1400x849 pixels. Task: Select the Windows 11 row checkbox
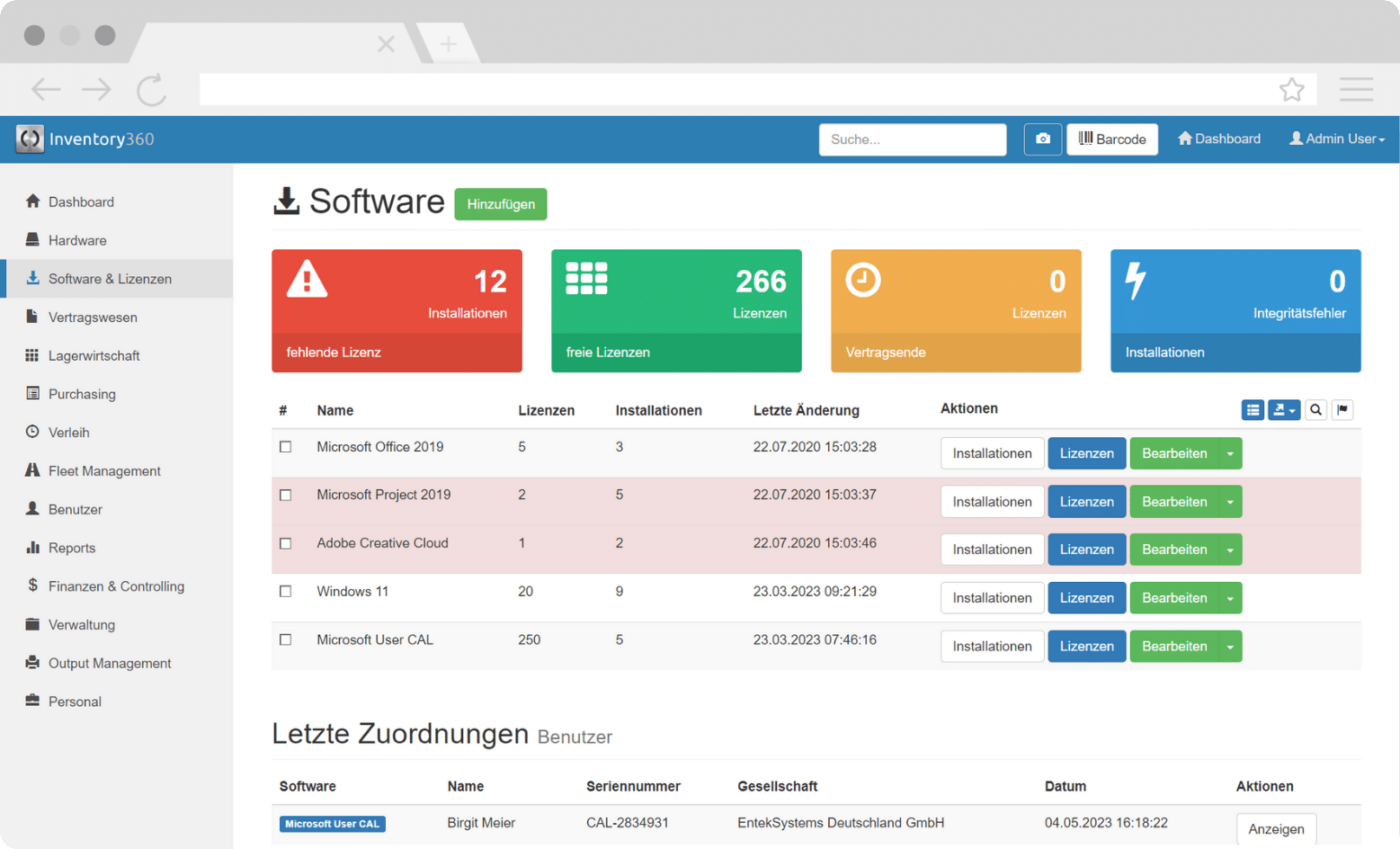coord(286,592)
